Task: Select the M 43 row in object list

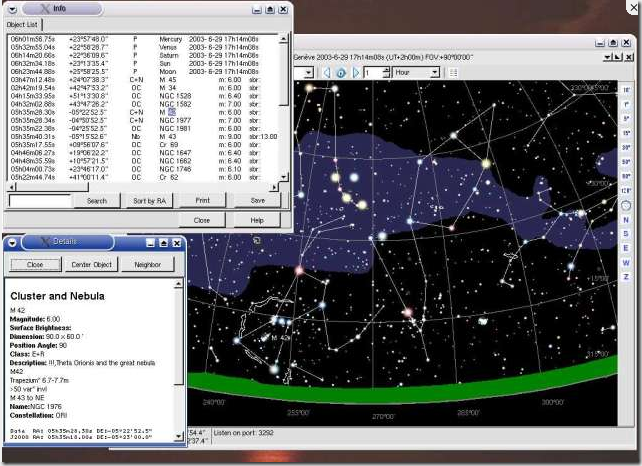Action: click(143, 136)
